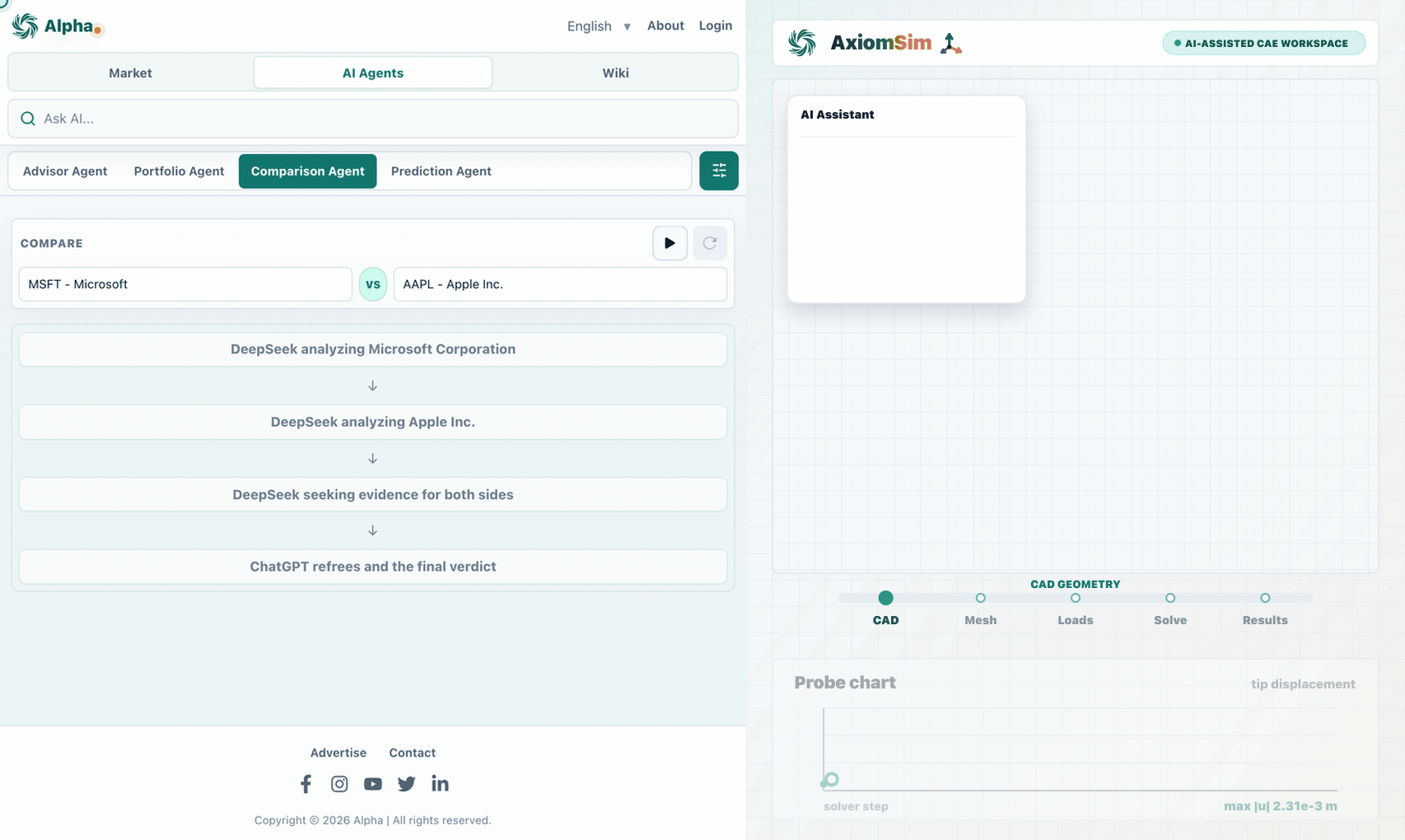
Task: Select the Prediction Agent tab
Action: 441,171
